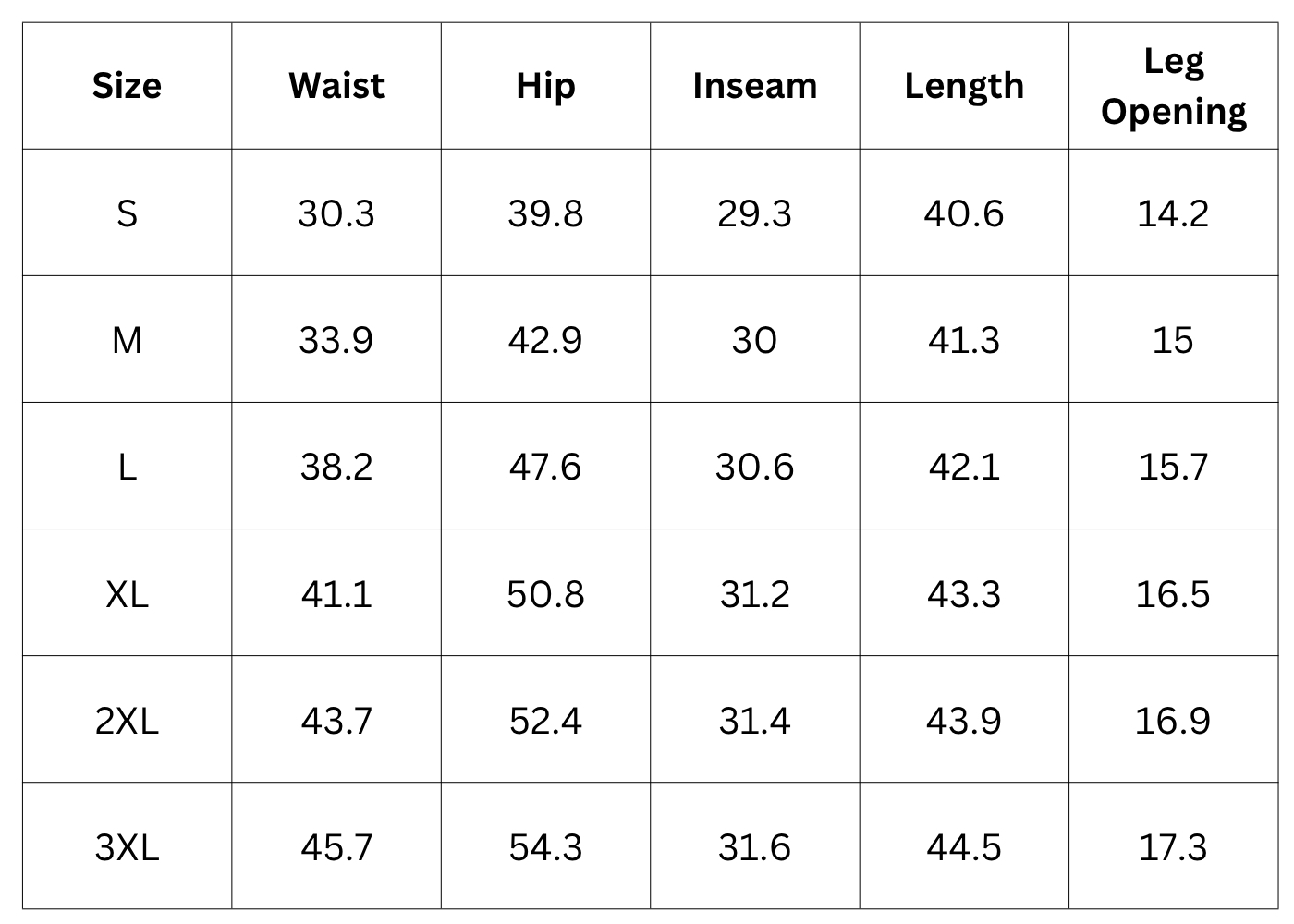Click inseam value 30.6 for size L

(x=754, y=467)
